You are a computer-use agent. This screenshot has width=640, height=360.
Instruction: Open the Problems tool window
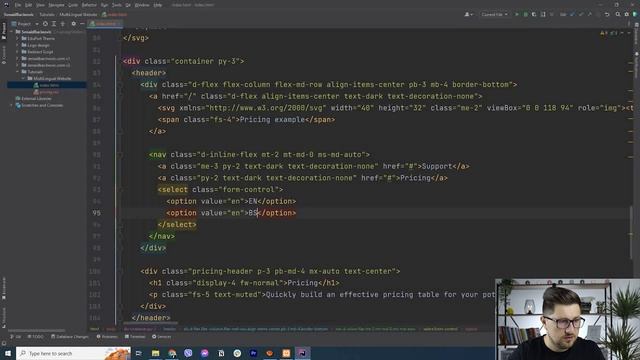coord(107,337)
